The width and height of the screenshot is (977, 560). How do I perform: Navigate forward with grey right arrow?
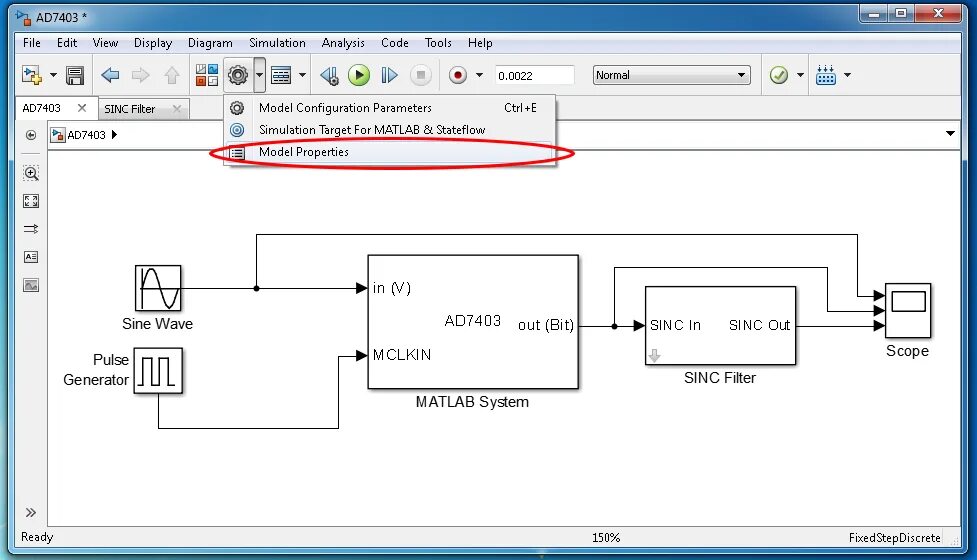coord(141,75)
